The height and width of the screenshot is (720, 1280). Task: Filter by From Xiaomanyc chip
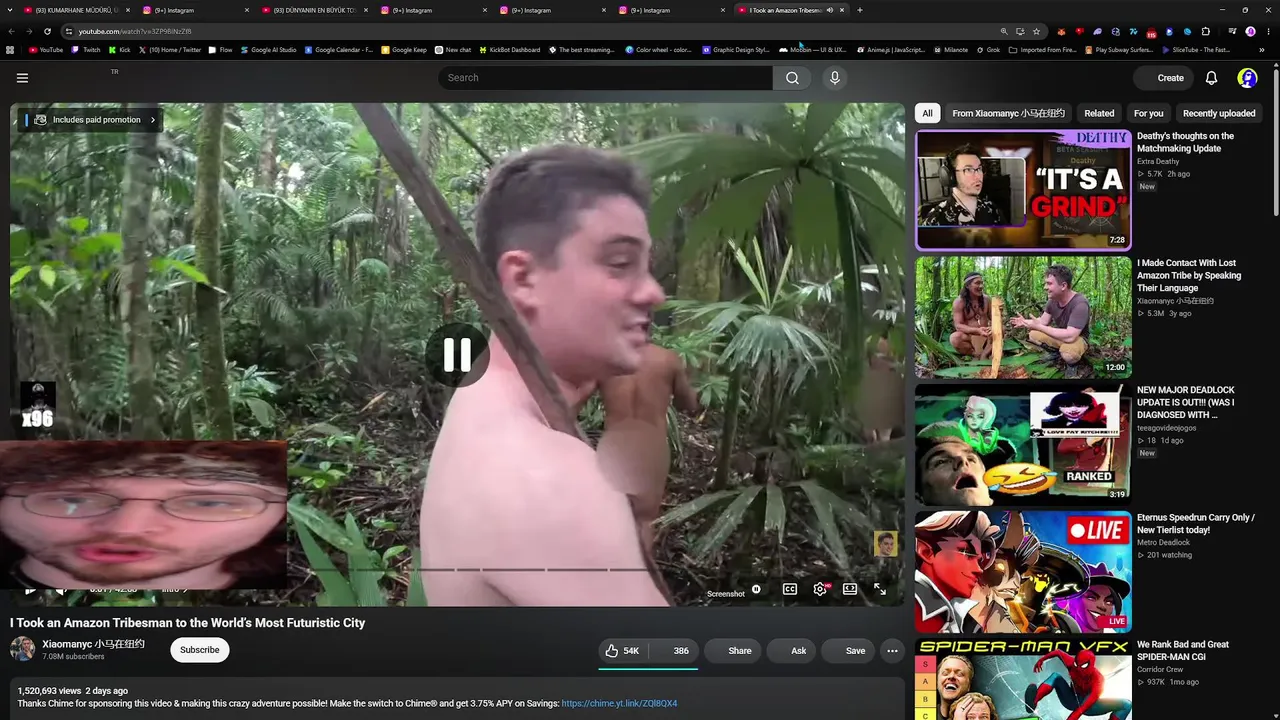coord(1008,114)
